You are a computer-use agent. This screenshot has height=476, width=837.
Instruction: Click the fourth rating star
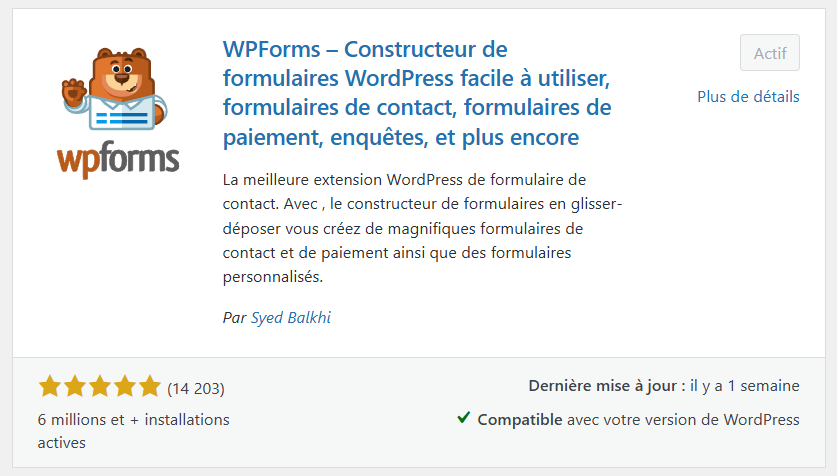click(x=124, y=387)
